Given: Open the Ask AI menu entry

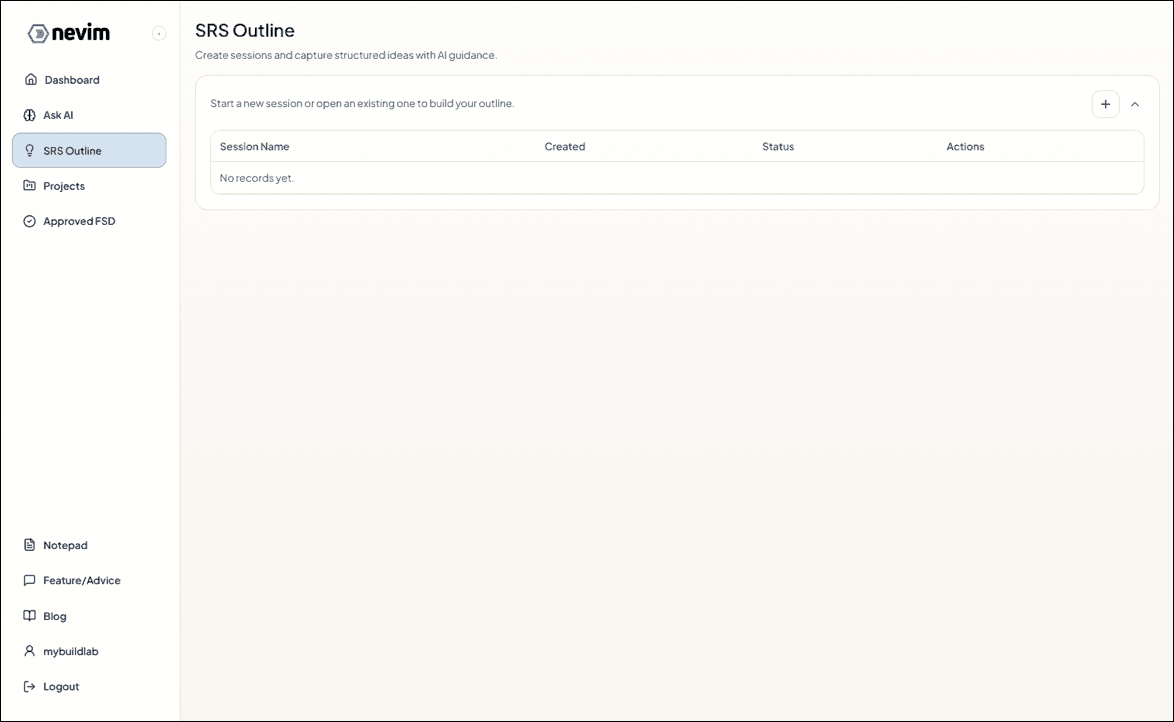Looking at the screenshot, I should point(60,115).
